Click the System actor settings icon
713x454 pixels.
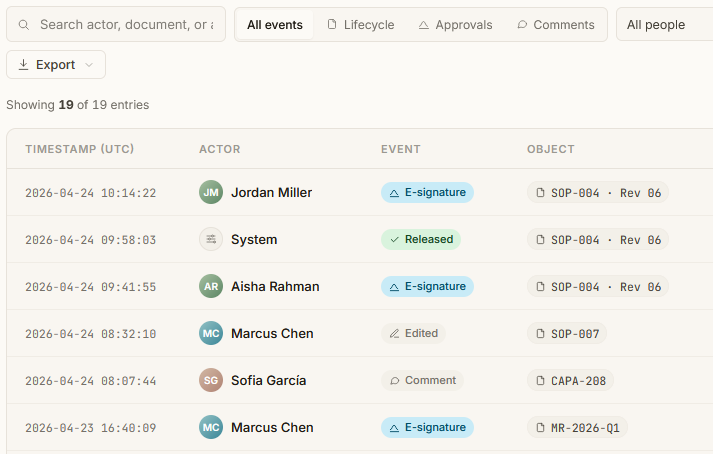(x=211, y=239)
